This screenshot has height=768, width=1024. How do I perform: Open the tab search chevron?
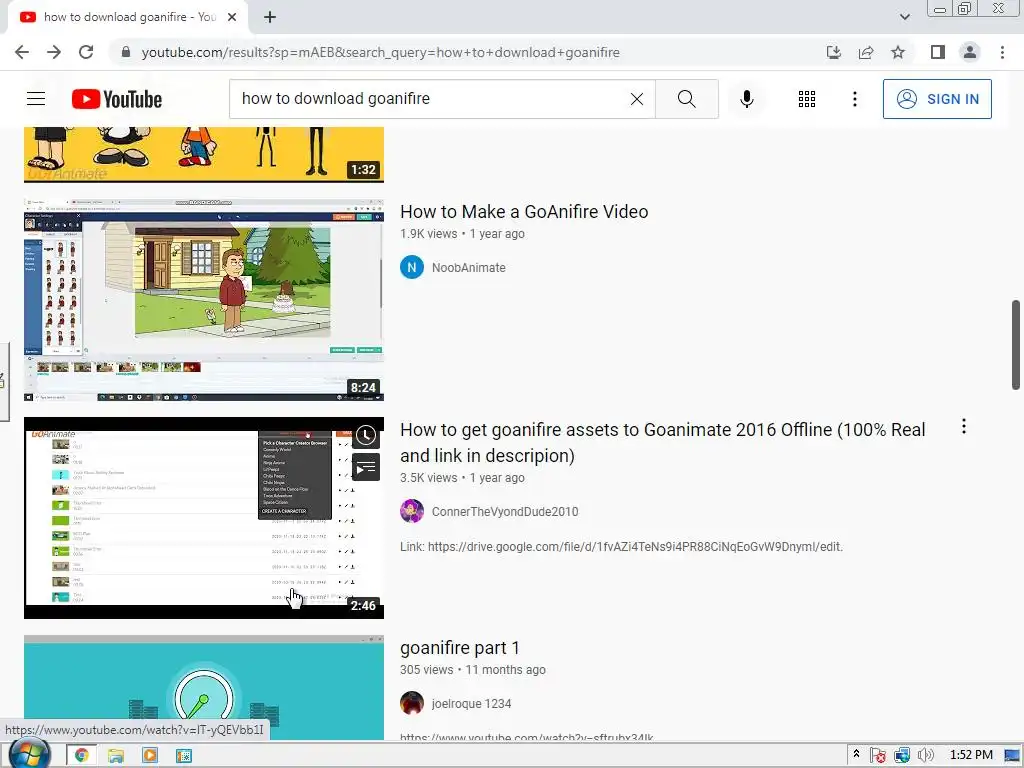point(904,17)
